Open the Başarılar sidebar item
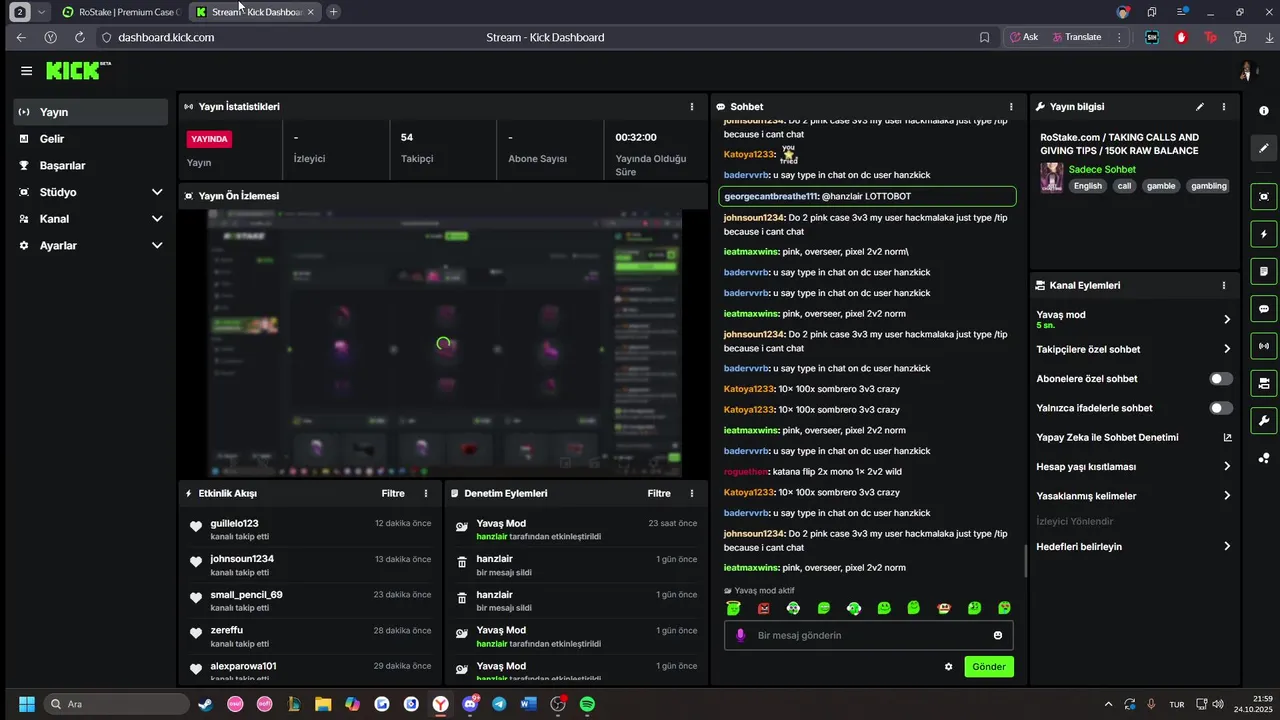Screen dimensions: 1280x720 [x=91, y=165]
